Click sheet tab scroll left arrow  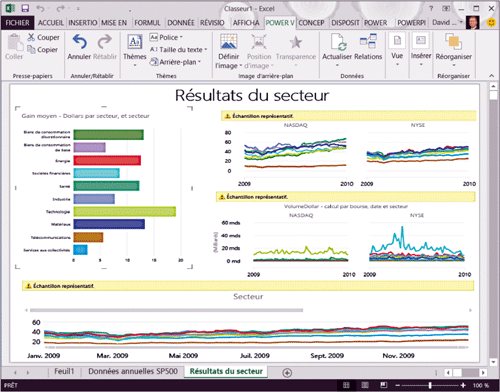click(15, 372)
